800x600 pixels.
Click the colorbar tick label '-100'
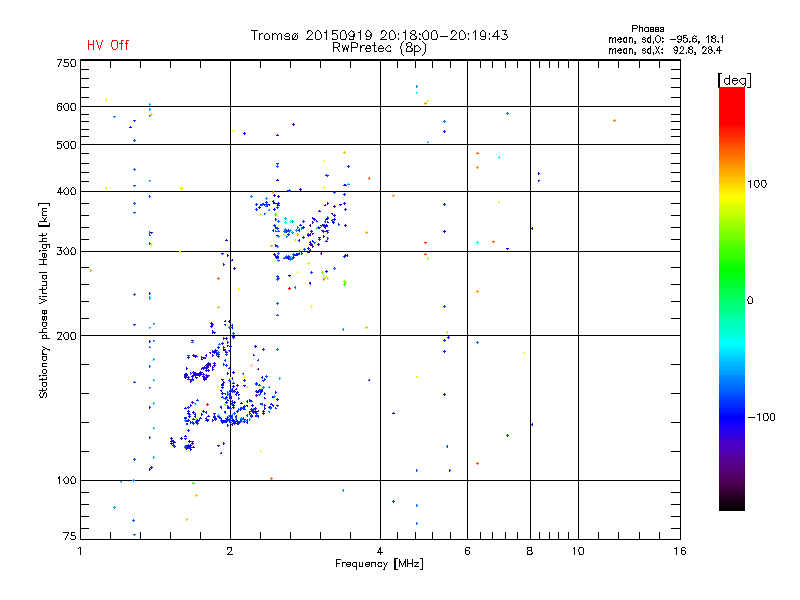point(762,417)
